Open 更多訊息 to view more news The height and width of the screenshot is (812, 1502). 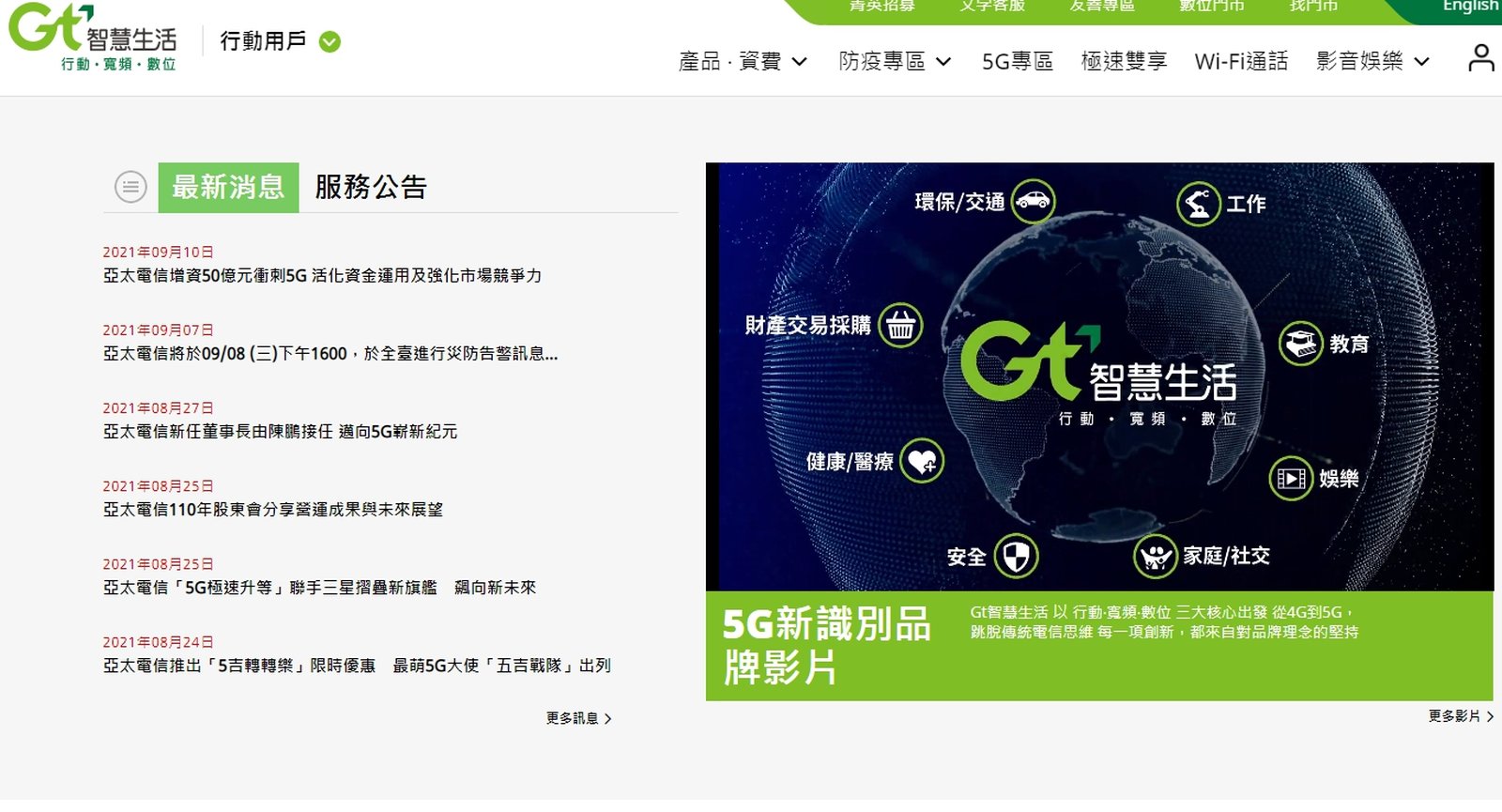click(x=578, y=718)
